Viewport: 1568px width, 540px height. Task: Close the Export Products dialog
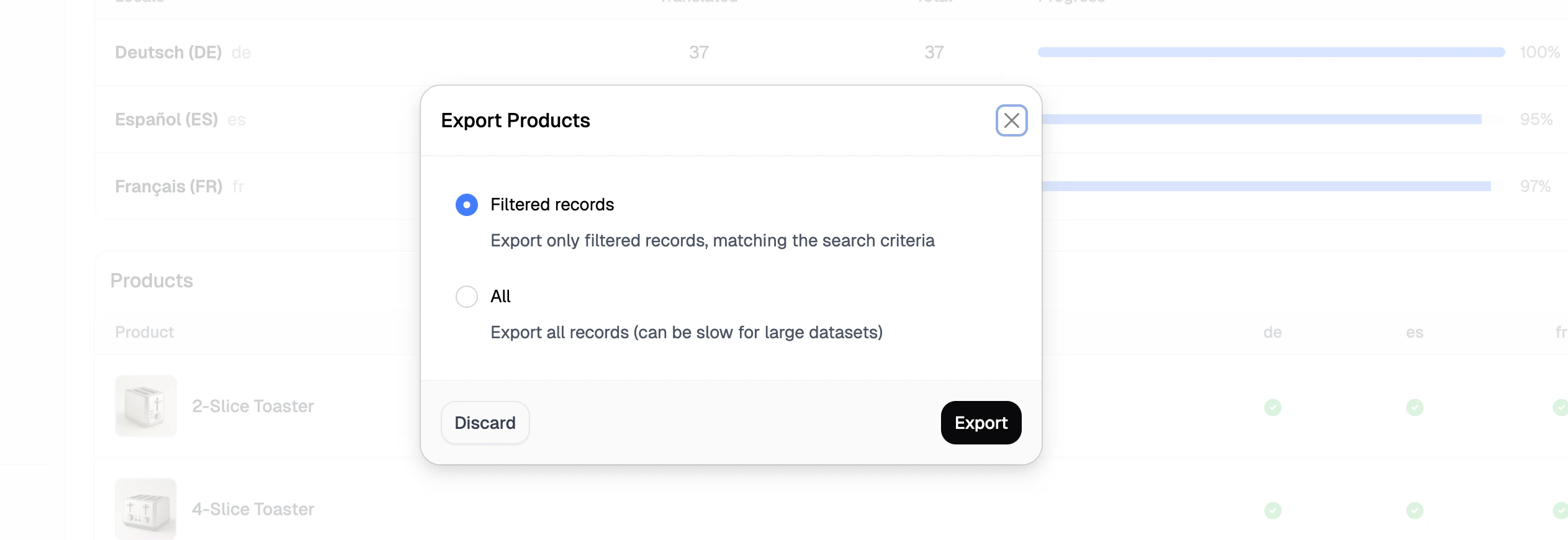click(1011, 120)
